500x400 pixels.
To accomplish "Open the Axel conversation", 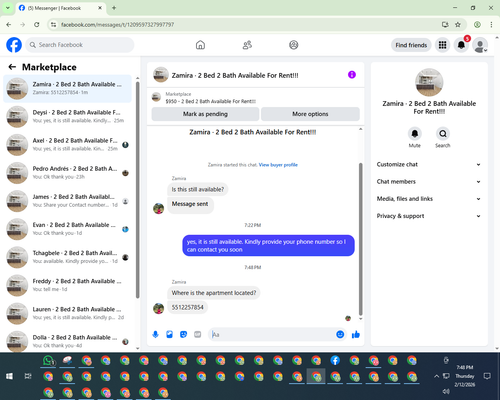I will pyautogui.click(x=67, y=145).
